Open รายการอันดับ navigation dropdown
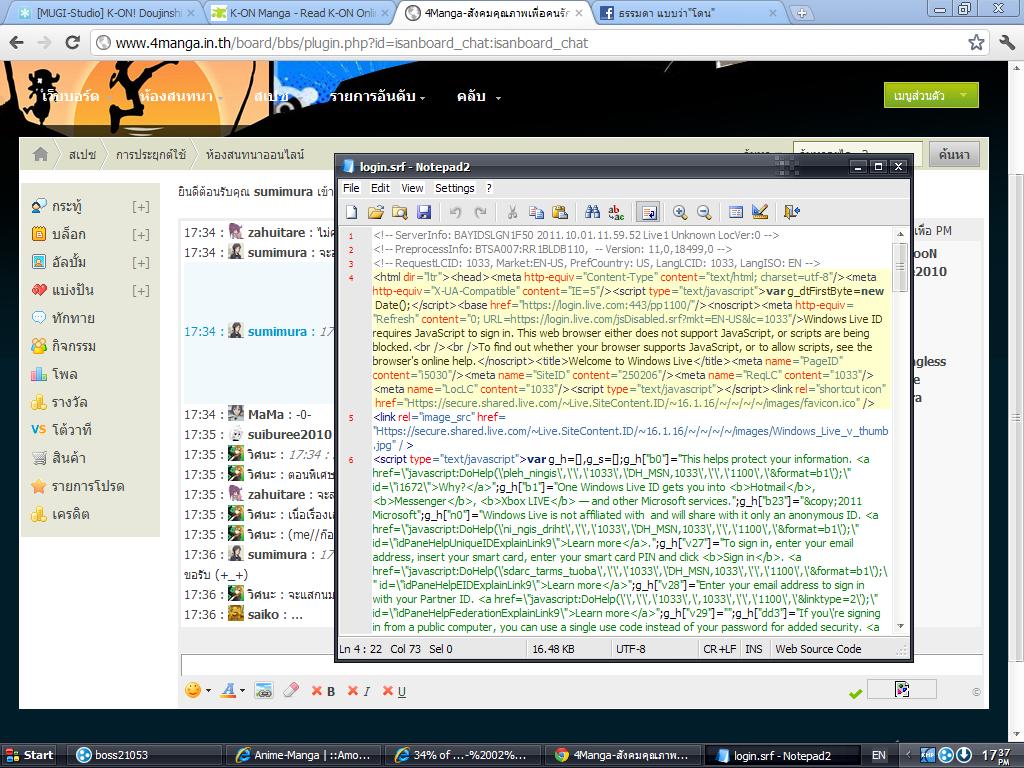 pyautogui.click(x=377, y=97)
